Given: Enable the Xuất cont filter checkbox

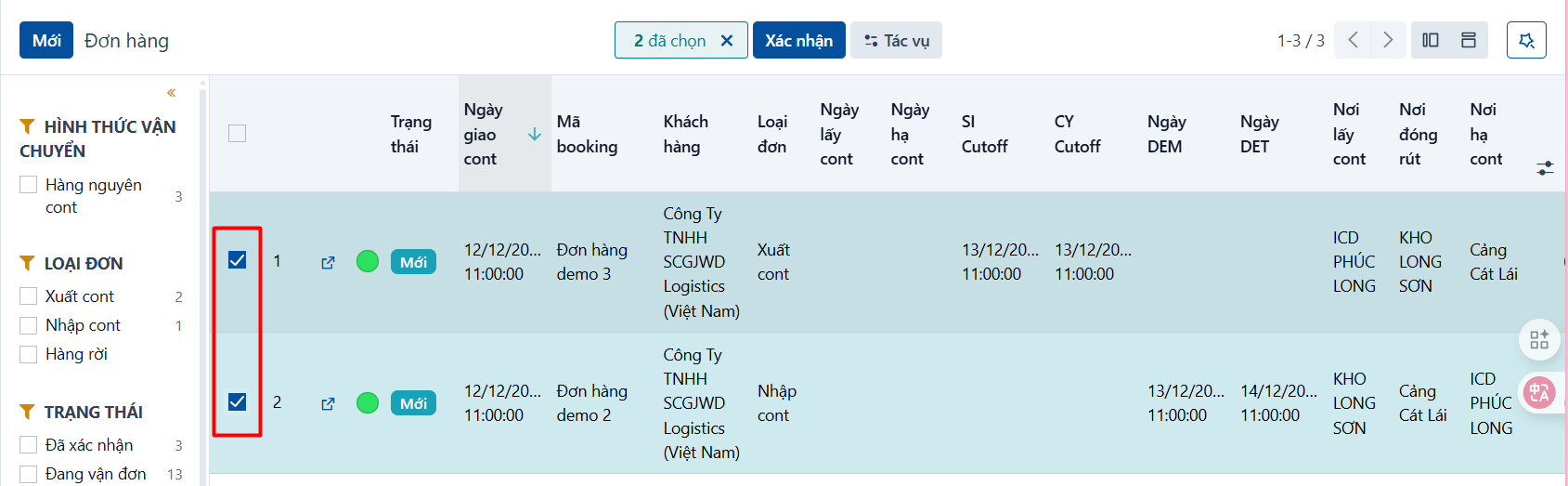Looking at the screenshot, I should pyautogui.click(x=29, y=296).
